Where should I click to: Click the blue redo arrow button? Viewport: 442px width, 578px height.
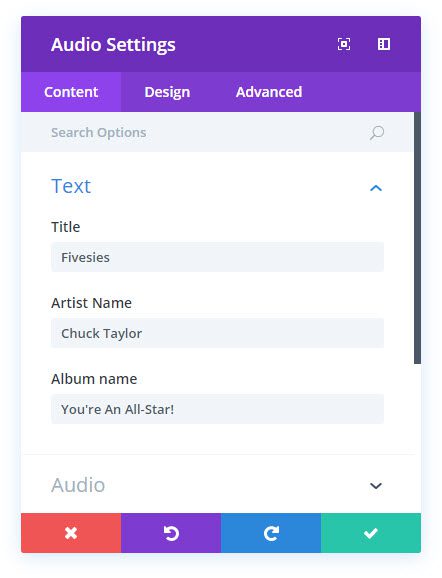click(271, 533)
